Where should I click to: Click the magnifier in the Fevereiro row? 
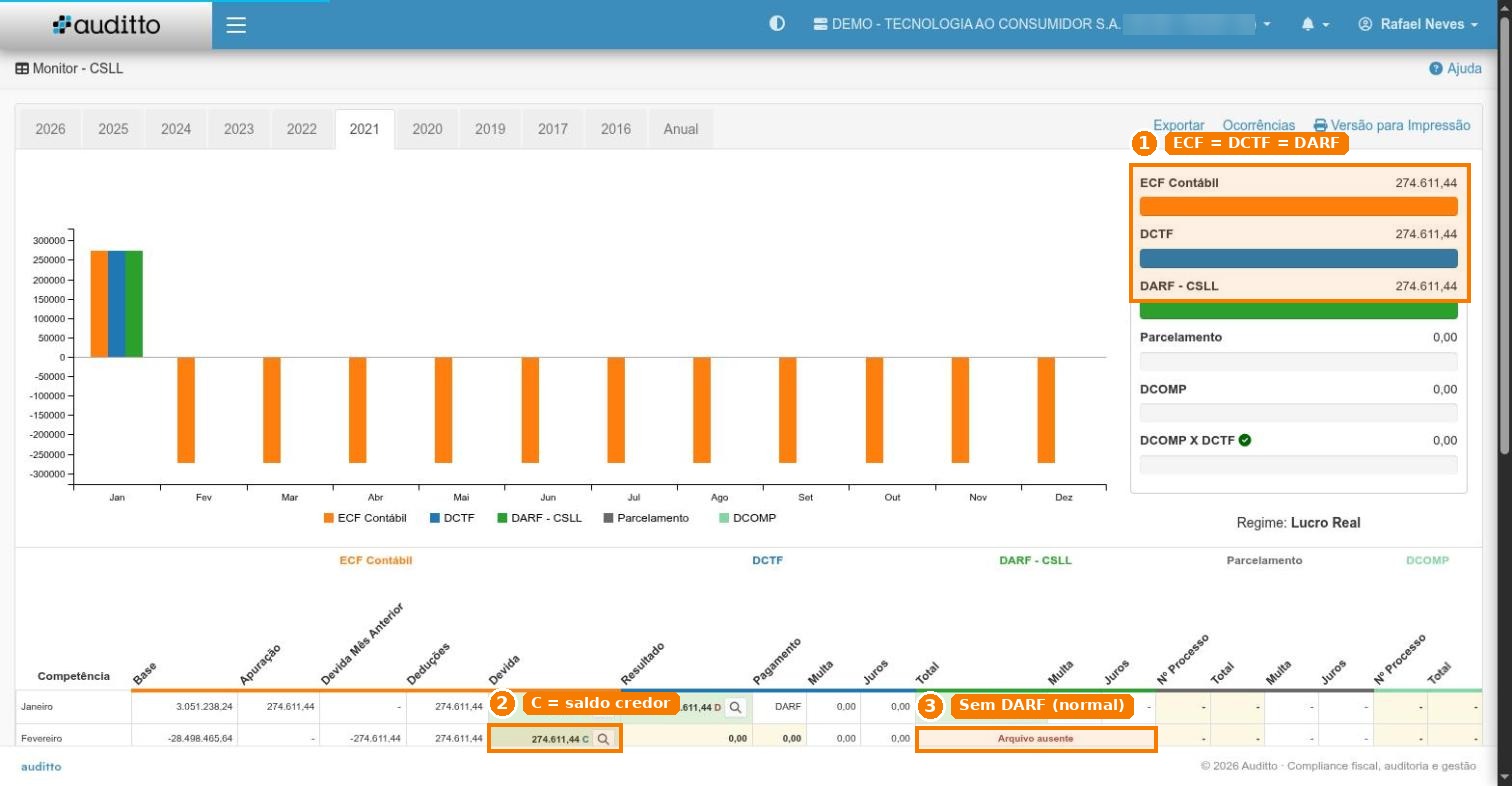[603, 739]
